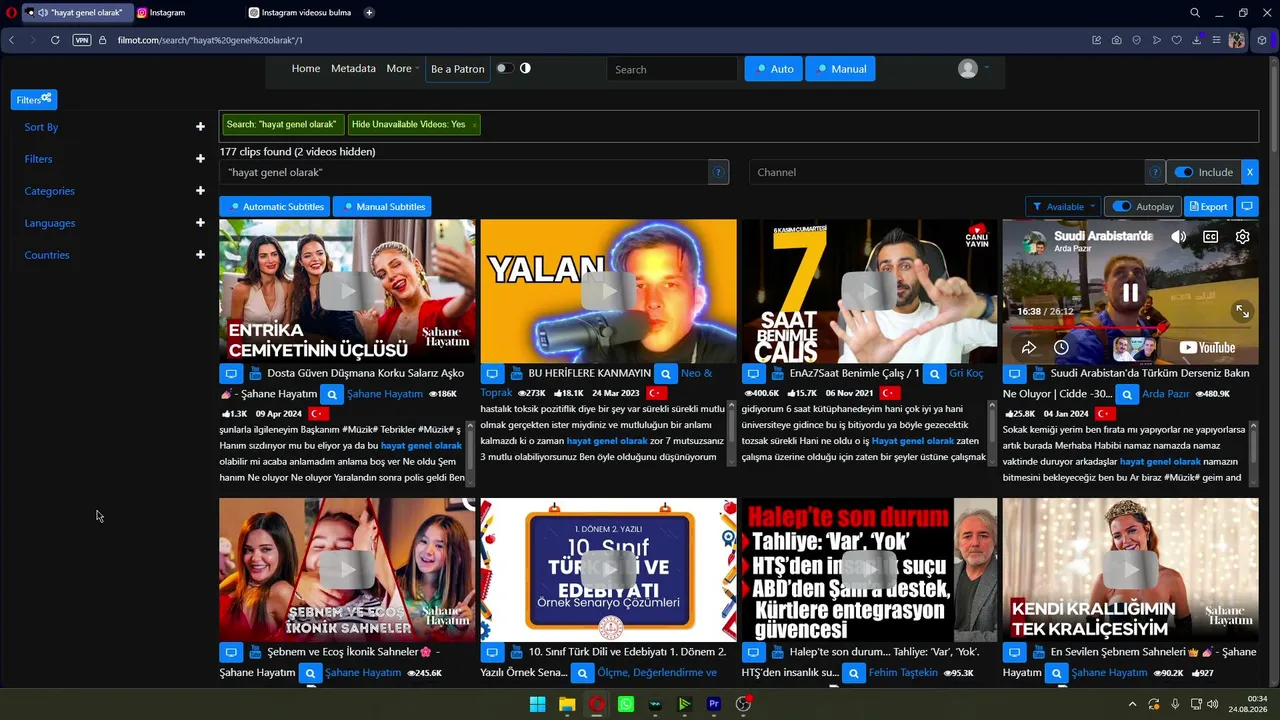Click the Opera VPN badge
The image size is (1280, 720).
[82, 40]
